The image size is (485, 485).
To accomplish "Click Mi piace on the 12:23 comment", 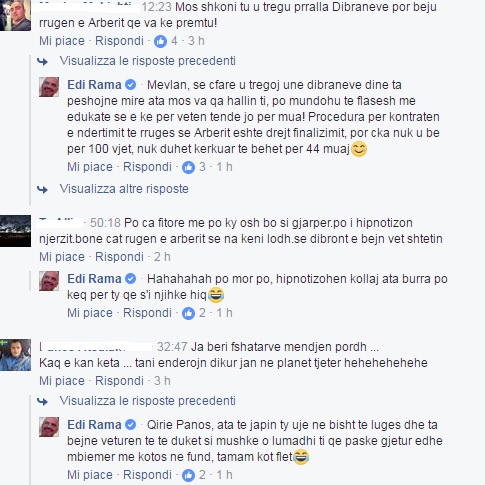I will point(62,41).
